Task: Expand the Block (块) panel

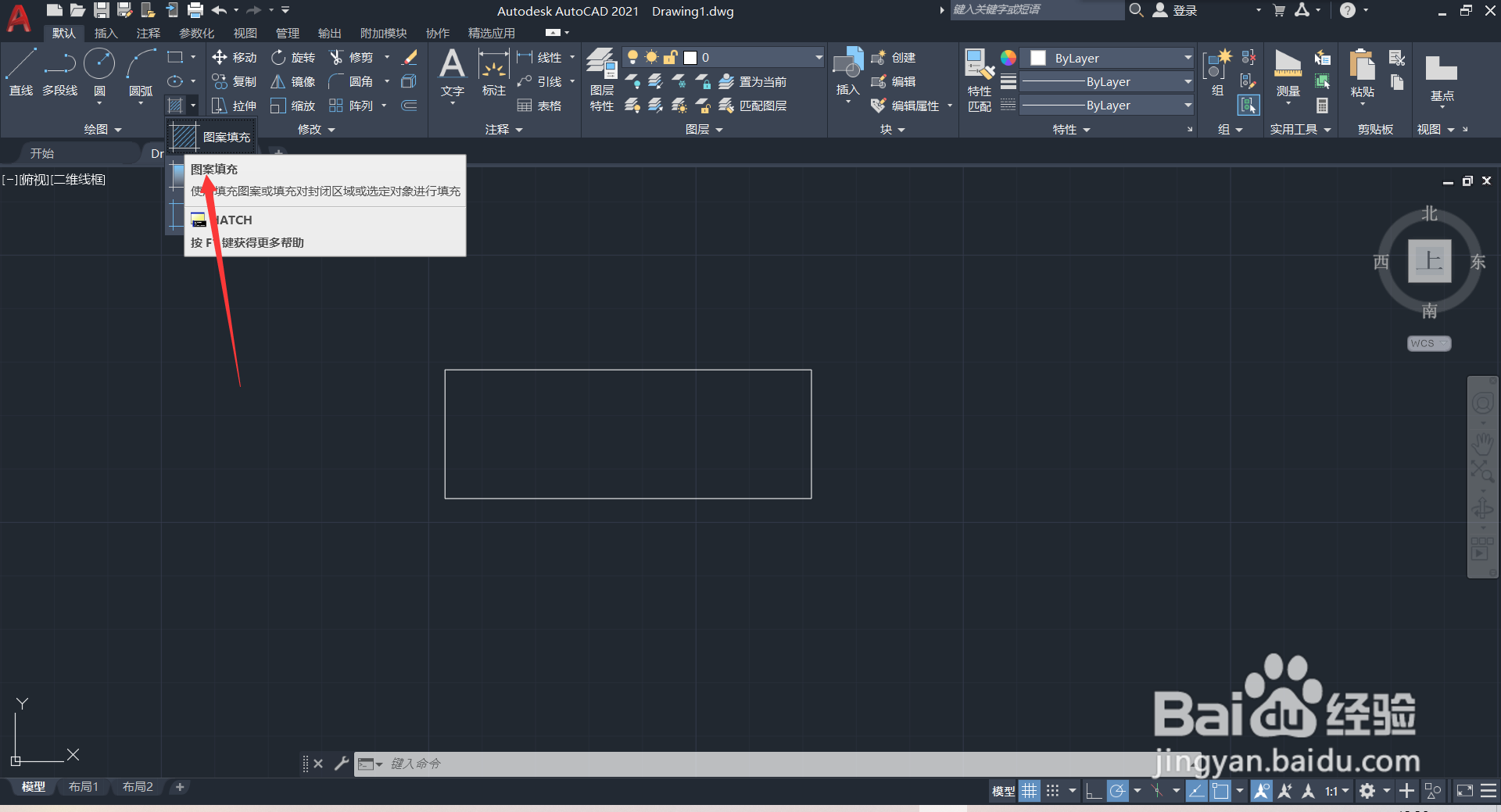Action: pyautogui.click(x=892, y=129)
